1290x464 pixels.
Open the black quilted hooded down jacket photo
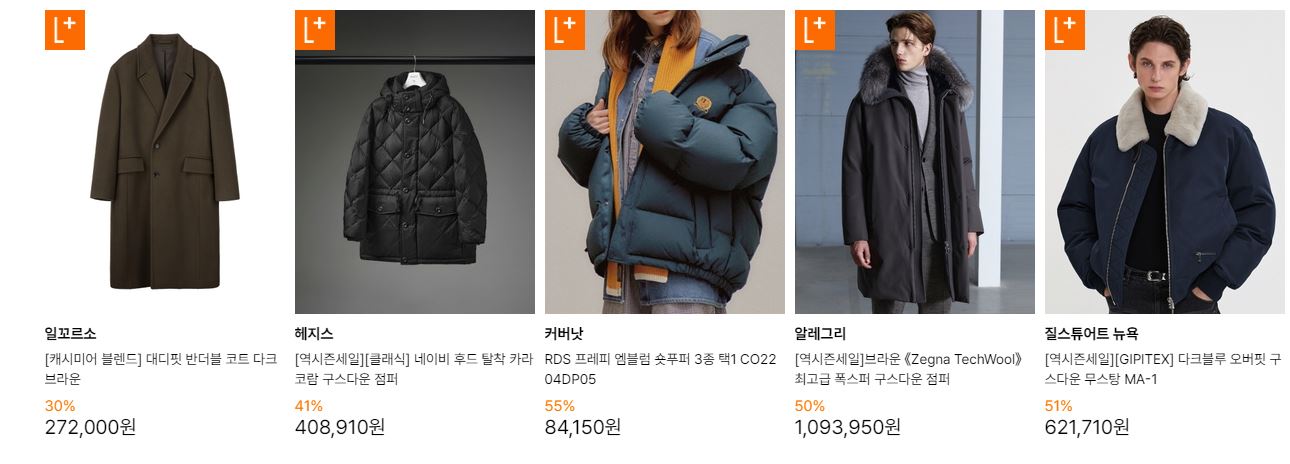click(x=415, y=162)
